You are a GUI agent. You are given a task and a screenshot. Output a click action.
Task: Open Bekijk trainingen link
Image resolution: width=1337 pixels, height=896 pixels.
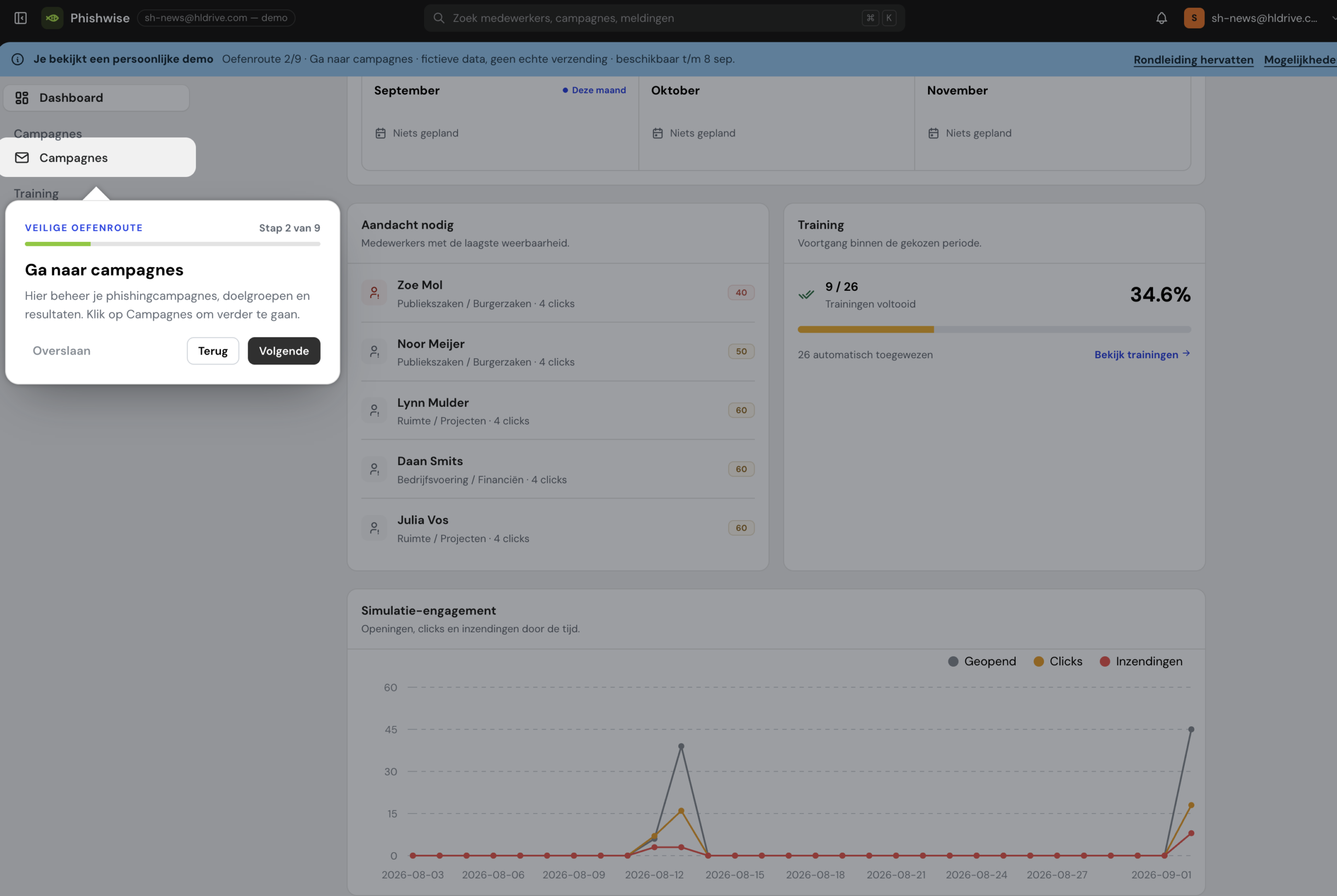1142,355
